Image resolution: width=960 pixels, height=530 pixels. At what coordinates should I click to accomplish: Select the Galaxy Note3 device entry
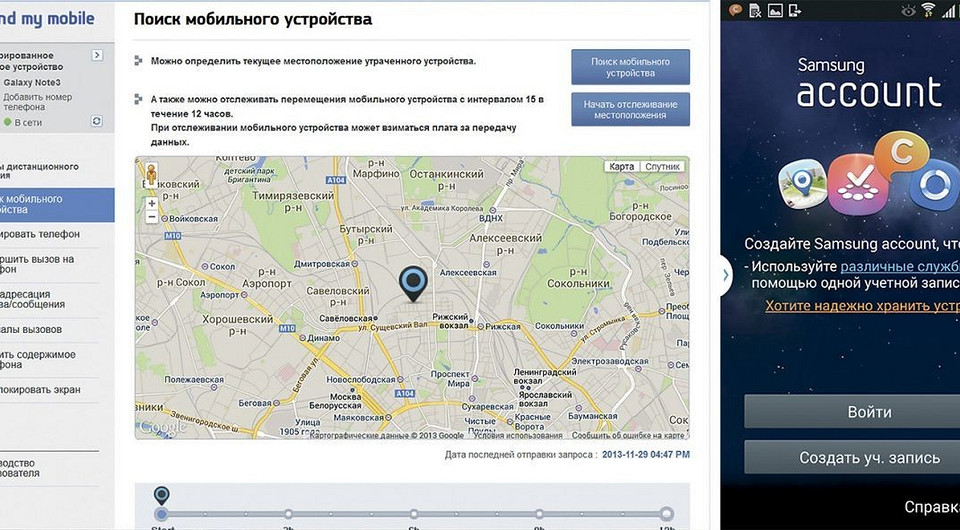(32, 83)
